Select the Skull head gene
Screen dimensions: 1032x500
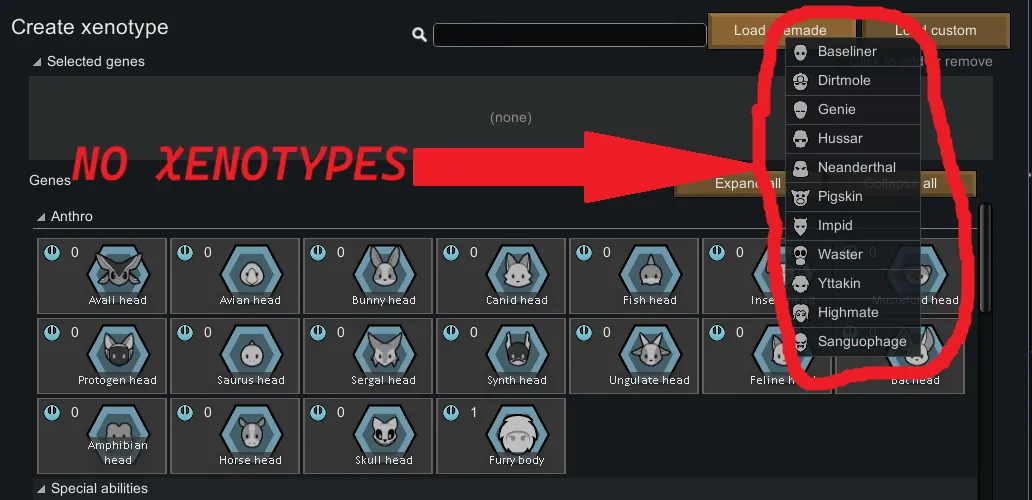click(368, 436)
